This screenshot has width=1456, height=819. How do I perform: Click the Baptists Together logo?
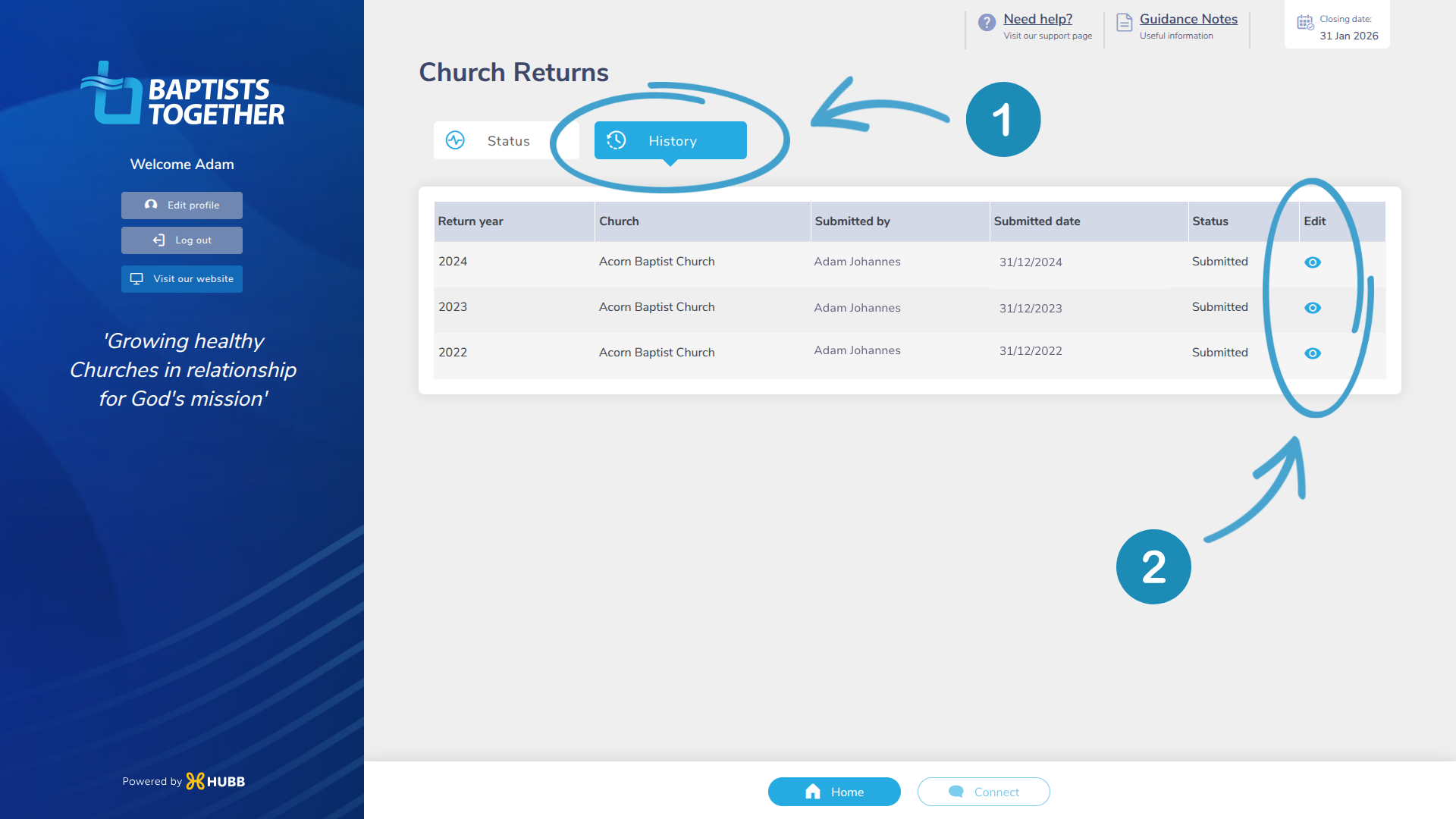tap(183, 94)
